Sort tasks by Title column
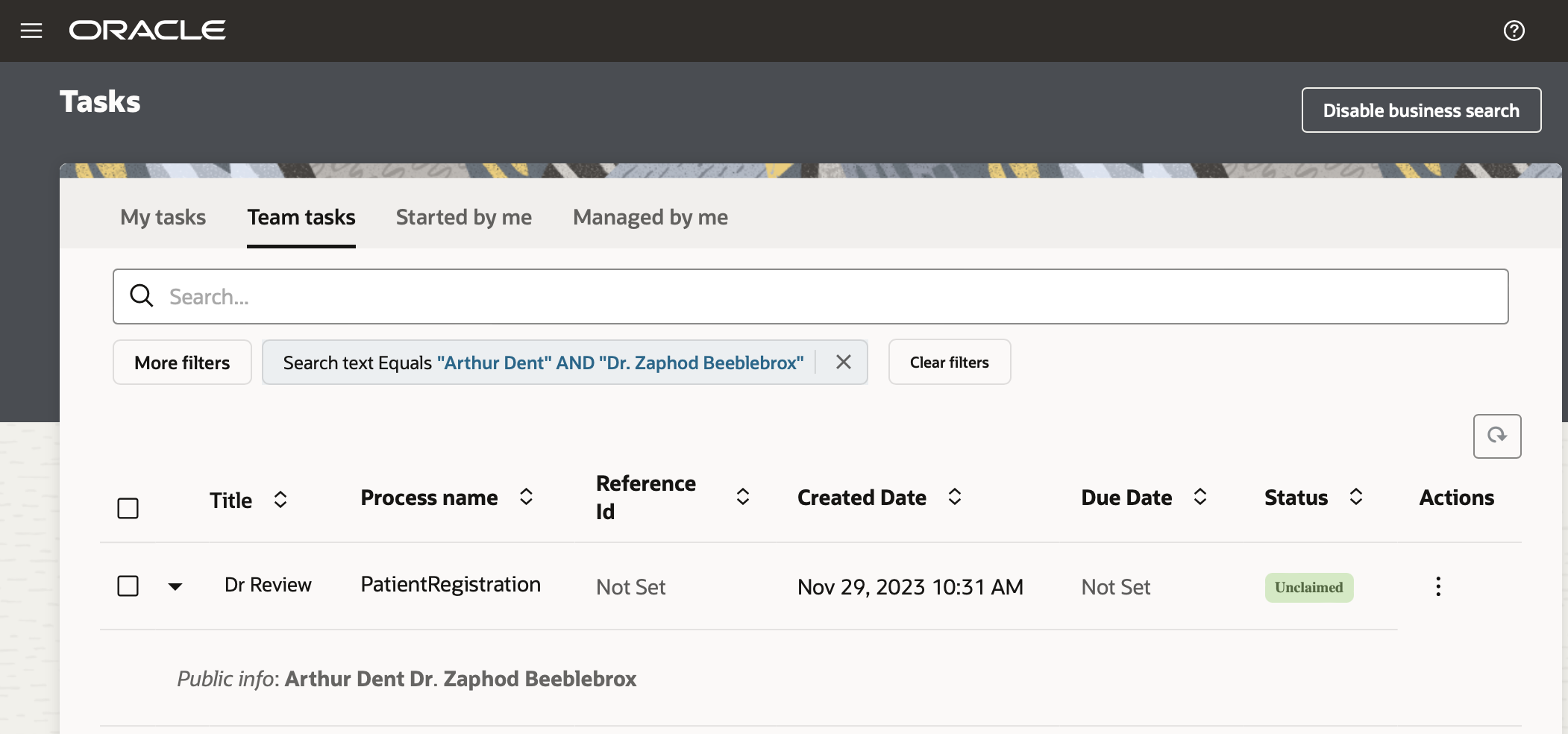This screenshot has width=1568, height=734. 280,500
